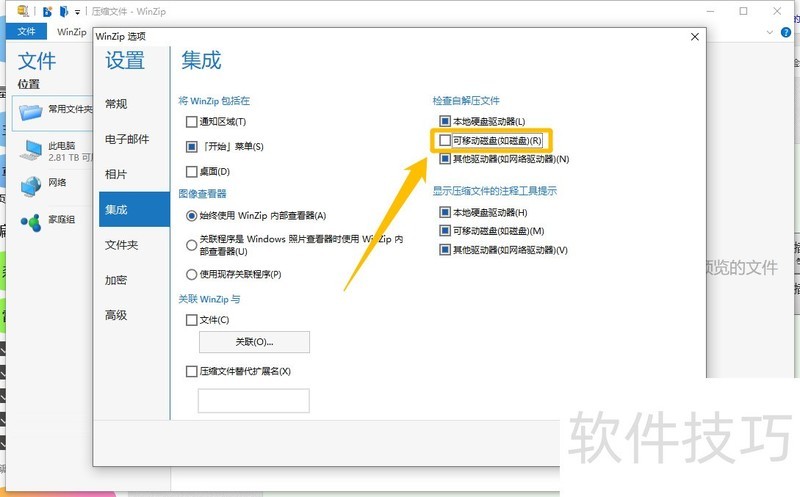
Task: Toggle 本地硬盘驱动器(L) checkbox
Action: click(445, 121)
